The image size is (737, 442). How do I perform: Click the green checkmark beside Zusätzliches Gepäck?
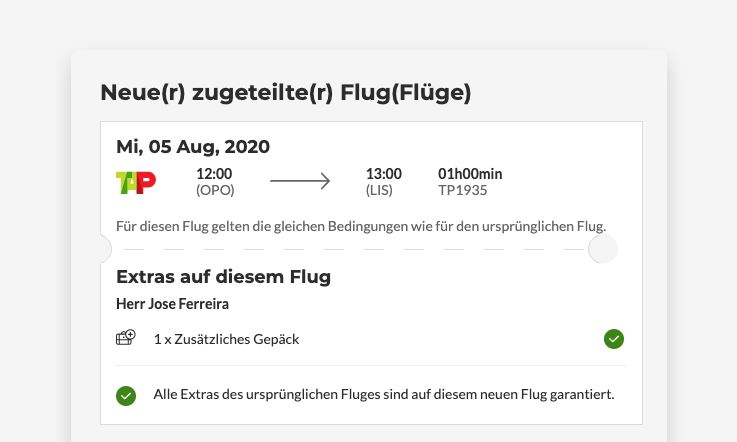click(614, 339)
